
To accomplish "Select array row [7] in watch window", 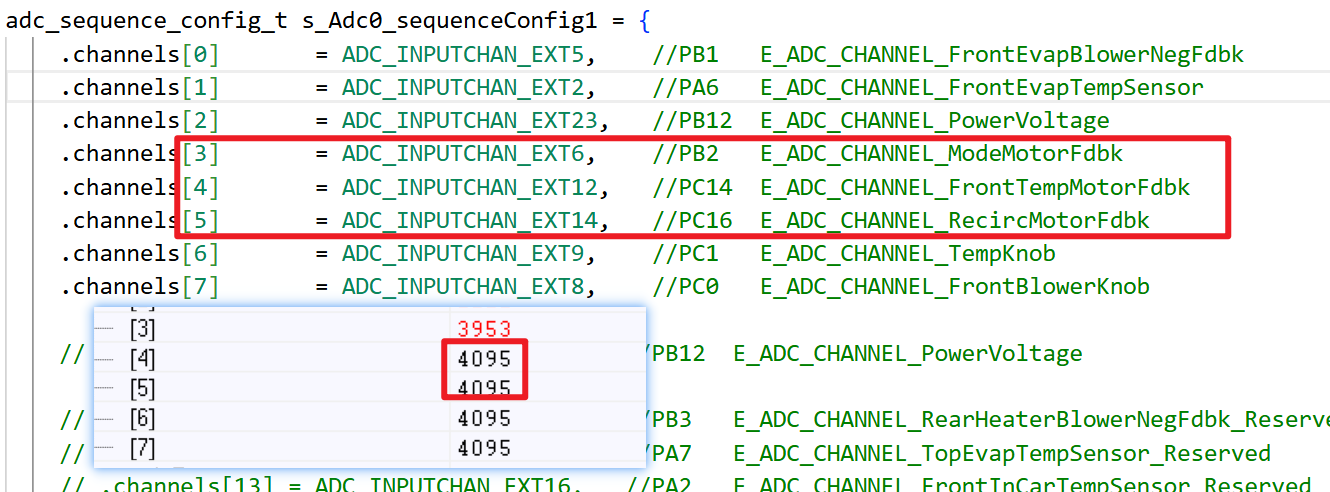I will (369, 449).
